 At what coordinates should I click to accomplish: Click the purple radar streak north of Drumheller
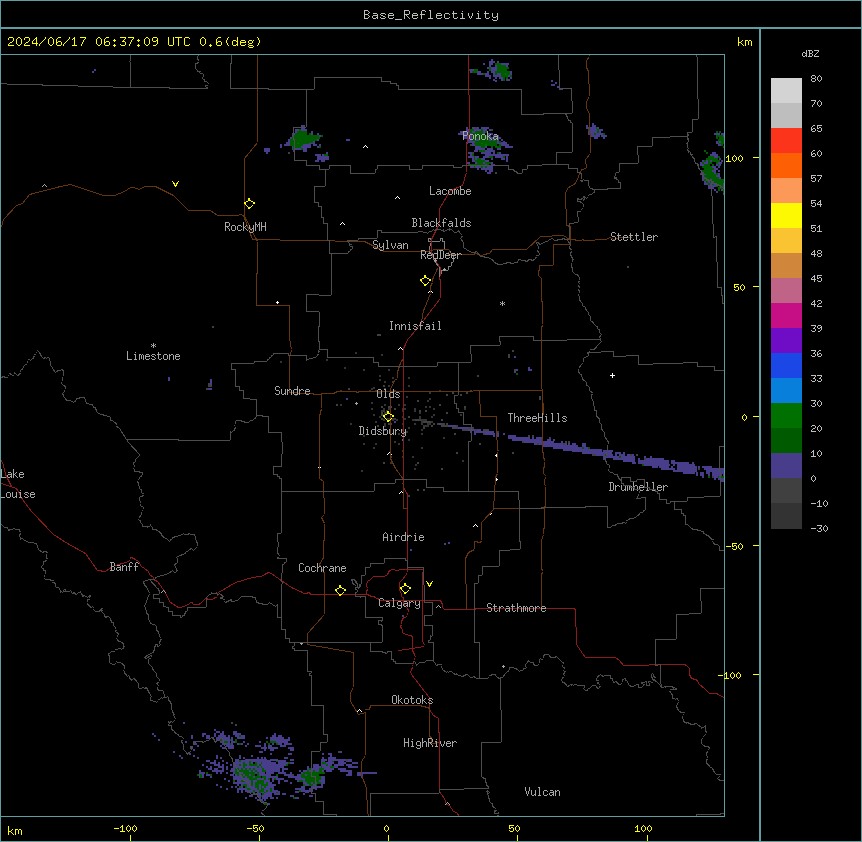click(x=583, y=448)
